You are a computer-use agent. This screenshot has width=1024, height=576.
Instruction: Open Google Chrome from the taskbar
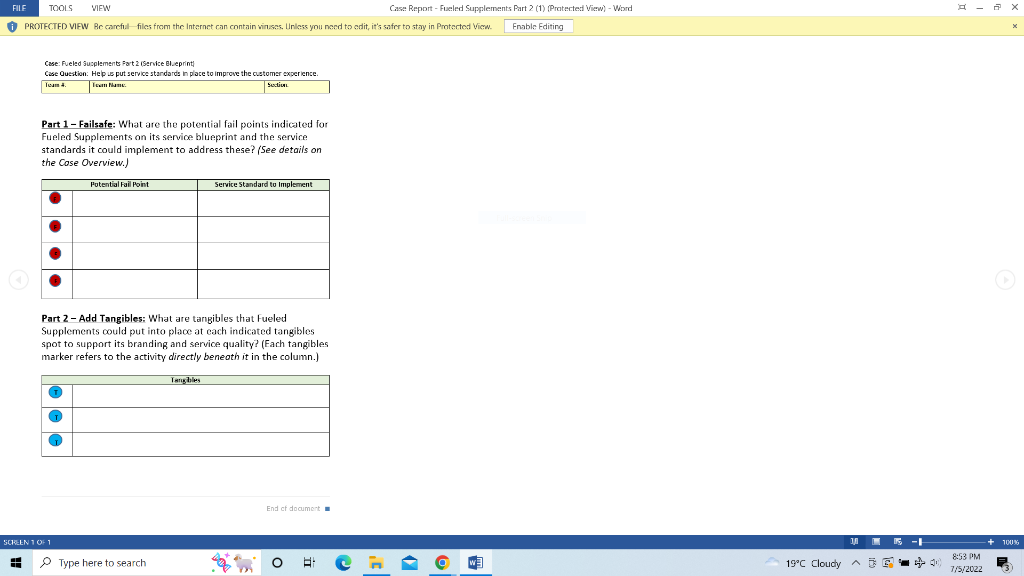point(441,562)
